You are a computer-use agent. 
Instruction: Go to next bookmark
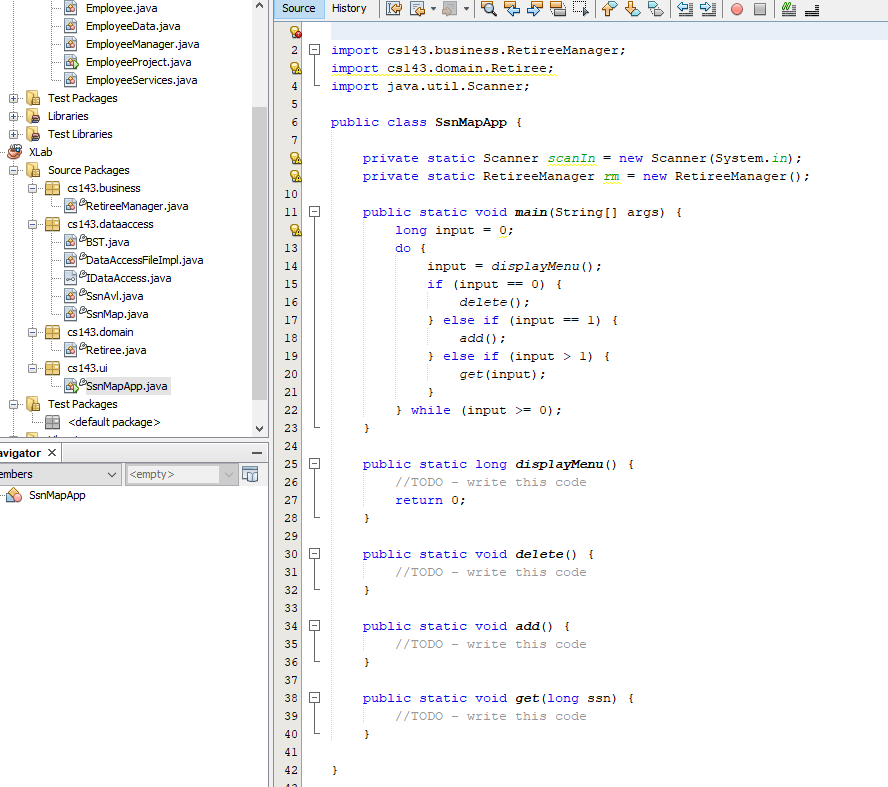pyautogui.click(x=633, y=8)
